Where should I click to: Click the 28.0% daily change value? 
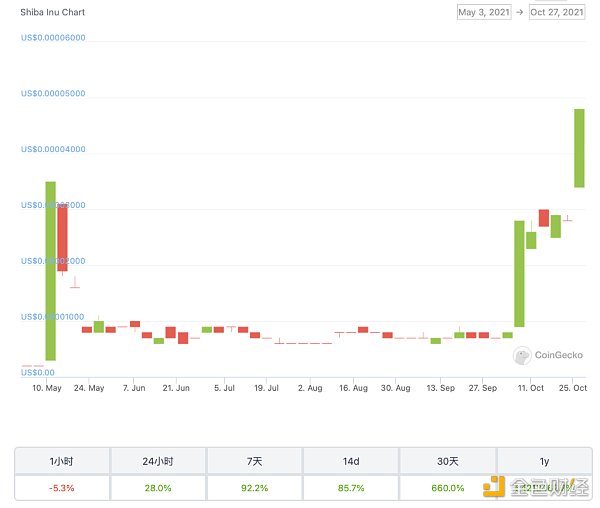158,488
